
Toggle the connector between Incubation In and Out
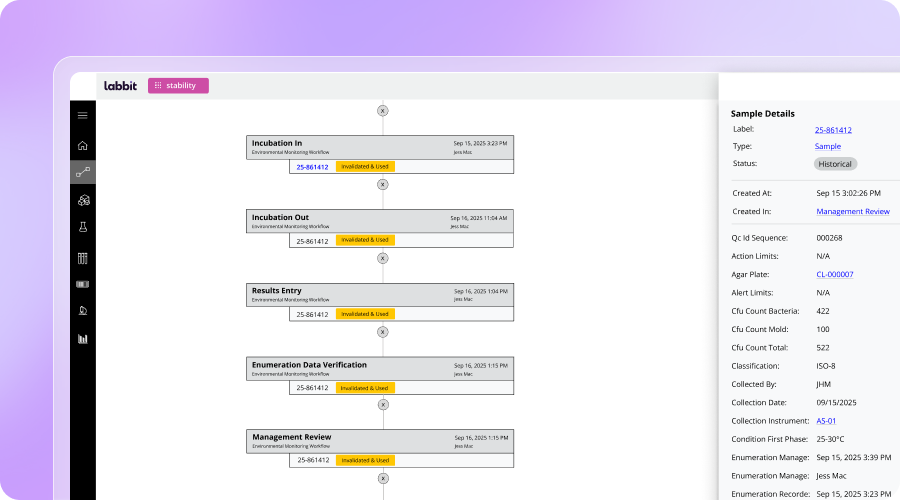pos(383,184)
